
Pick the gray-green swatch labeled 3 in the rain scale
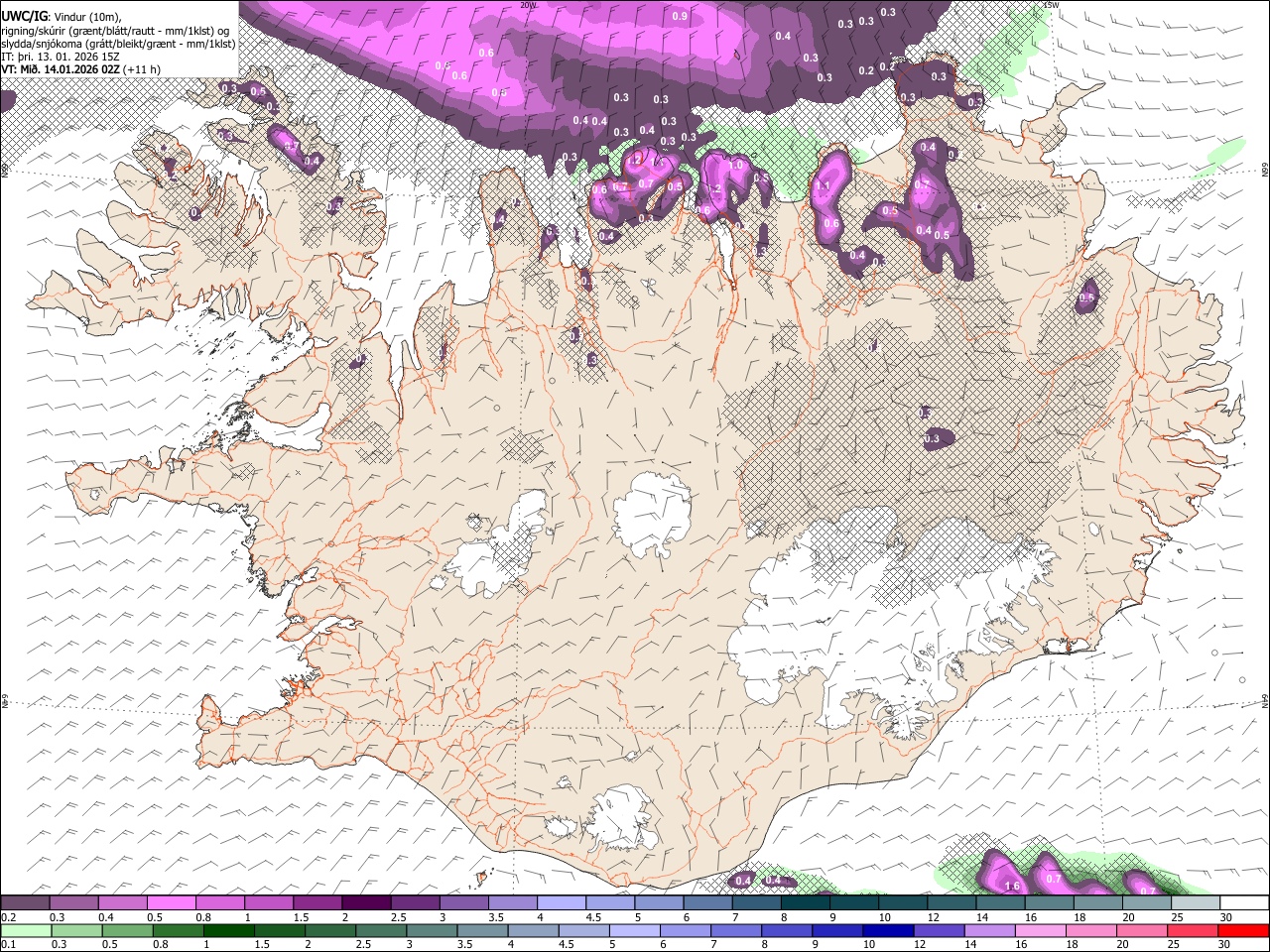click(x=432, y=931)
